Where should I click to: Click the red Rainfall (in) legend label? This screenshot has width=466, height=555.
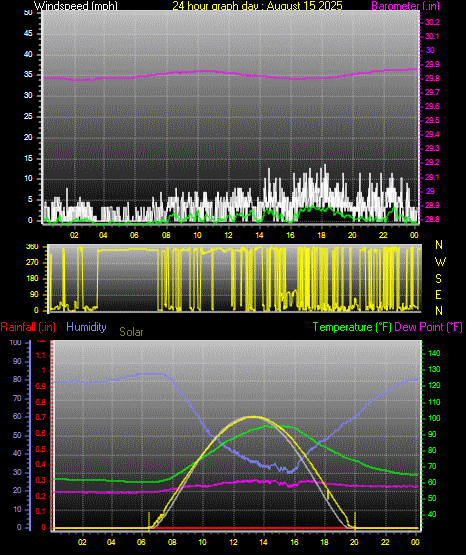click(x=28, y=327)
